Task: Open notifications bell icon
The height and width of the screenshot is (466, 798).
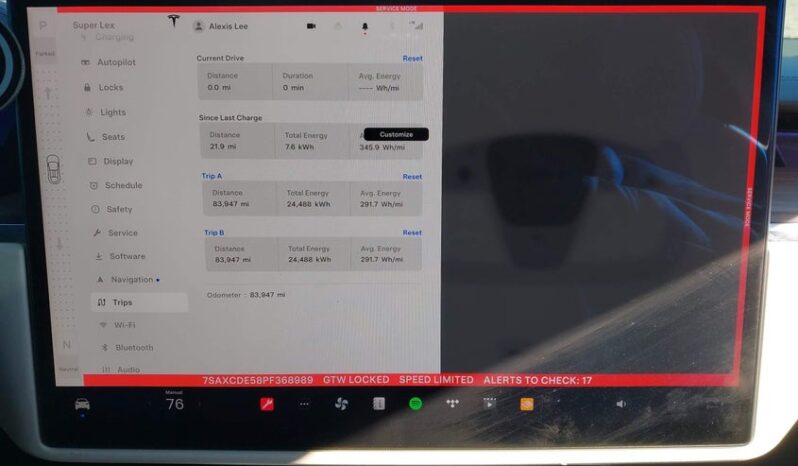Action: pos(365,27)
